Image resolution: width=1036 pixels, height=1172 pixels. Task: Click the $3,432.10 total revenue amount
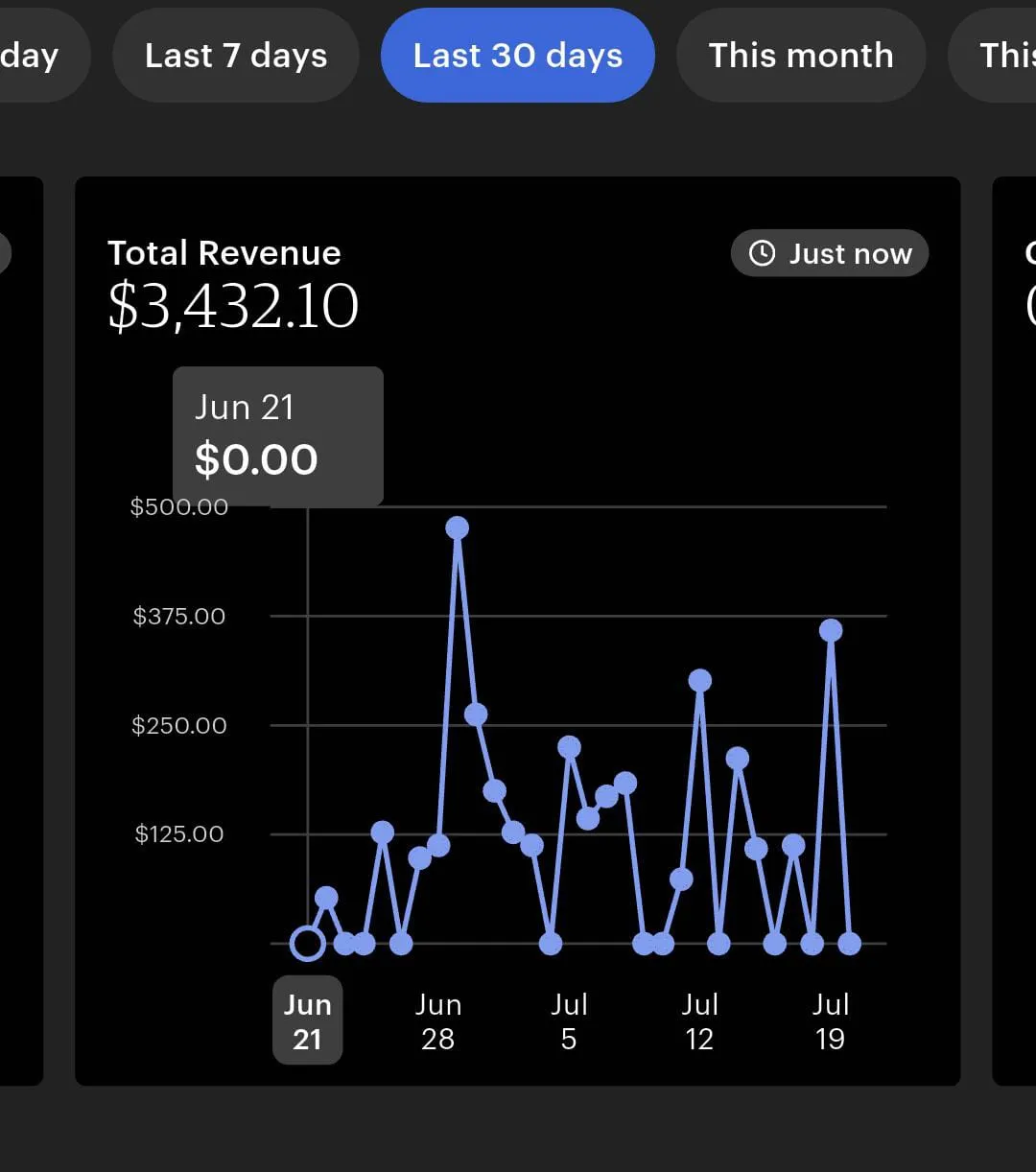coord(233,307)
